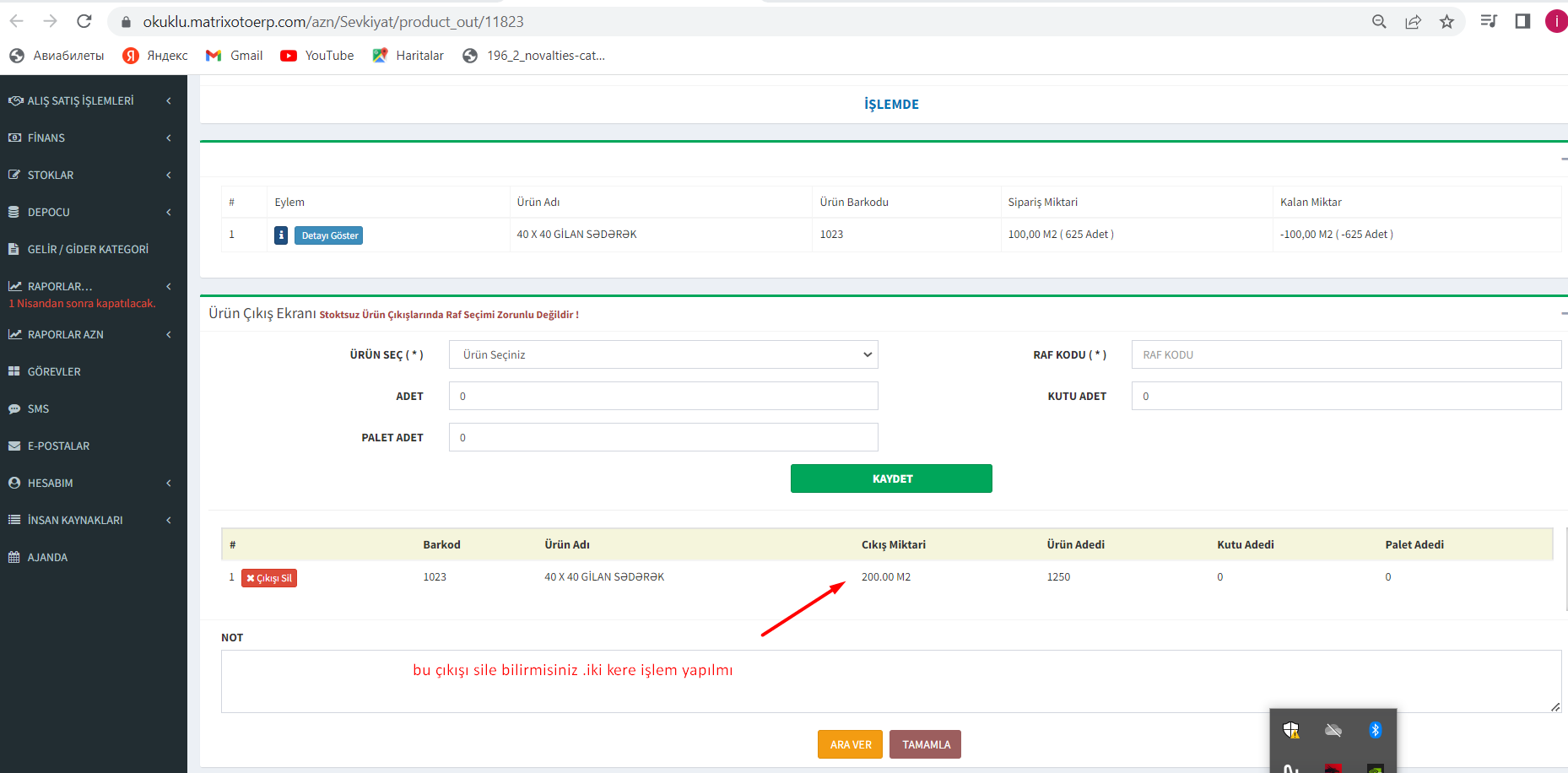Viewport: 1568px width, 773px height.
Task: Open the Gmail bookmark
Action: tap(235, 56)
